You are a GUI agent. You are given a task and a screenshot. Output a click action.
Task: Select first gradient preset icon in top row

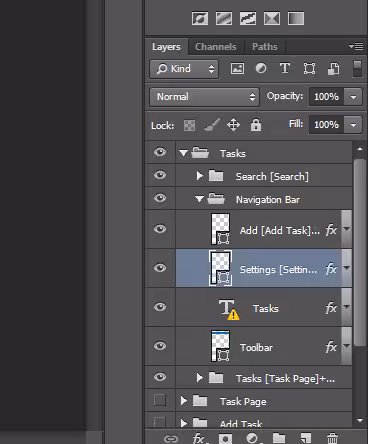pyautogui.click(x=200, y=19)
